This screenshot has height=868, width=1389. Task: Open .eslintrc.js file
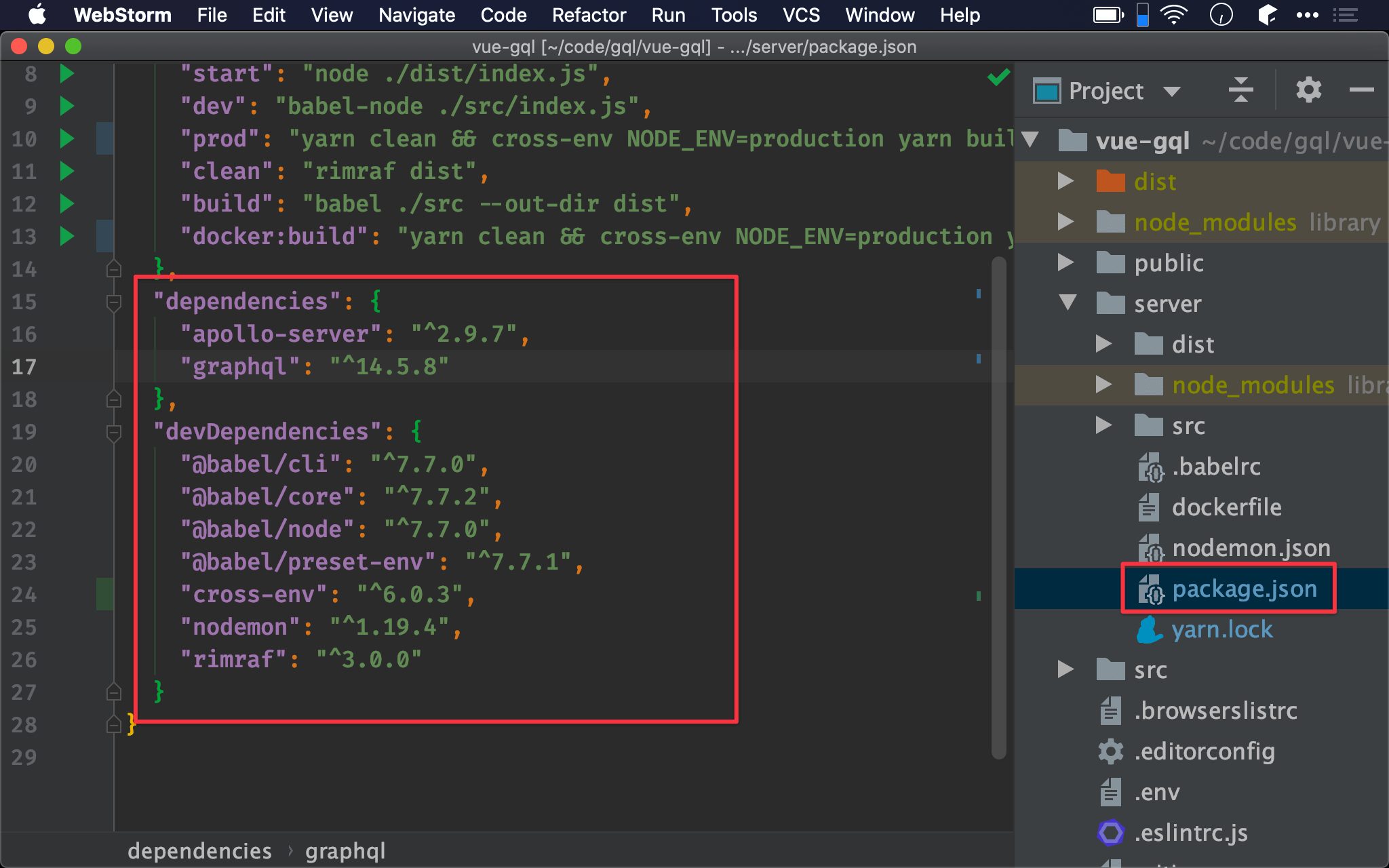click(x=1191, y=833)
